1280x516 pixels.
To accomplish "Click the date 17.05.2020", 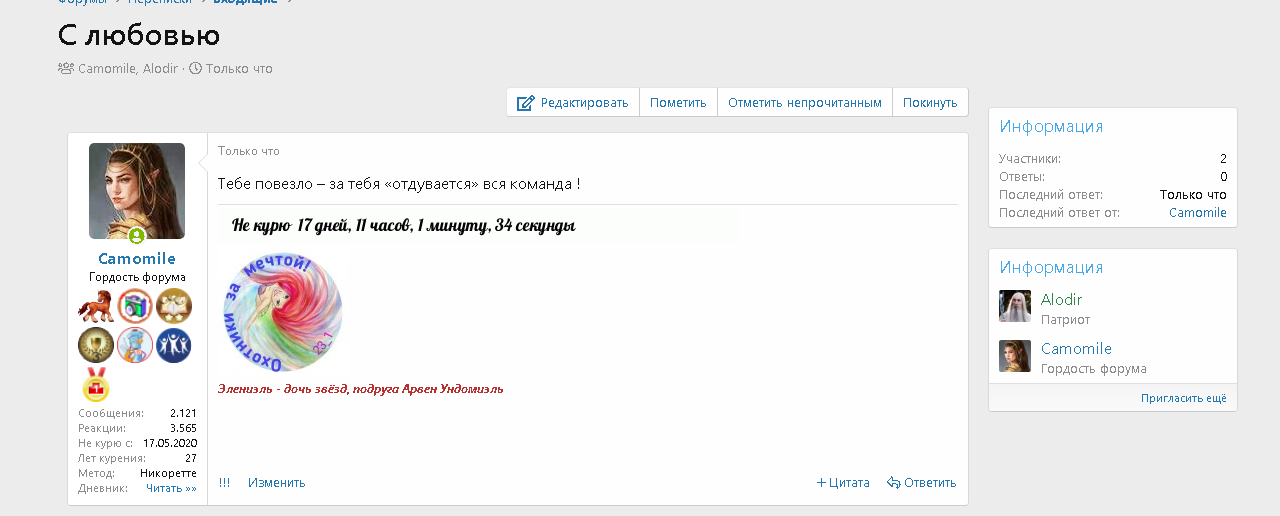I will [170, 443].
